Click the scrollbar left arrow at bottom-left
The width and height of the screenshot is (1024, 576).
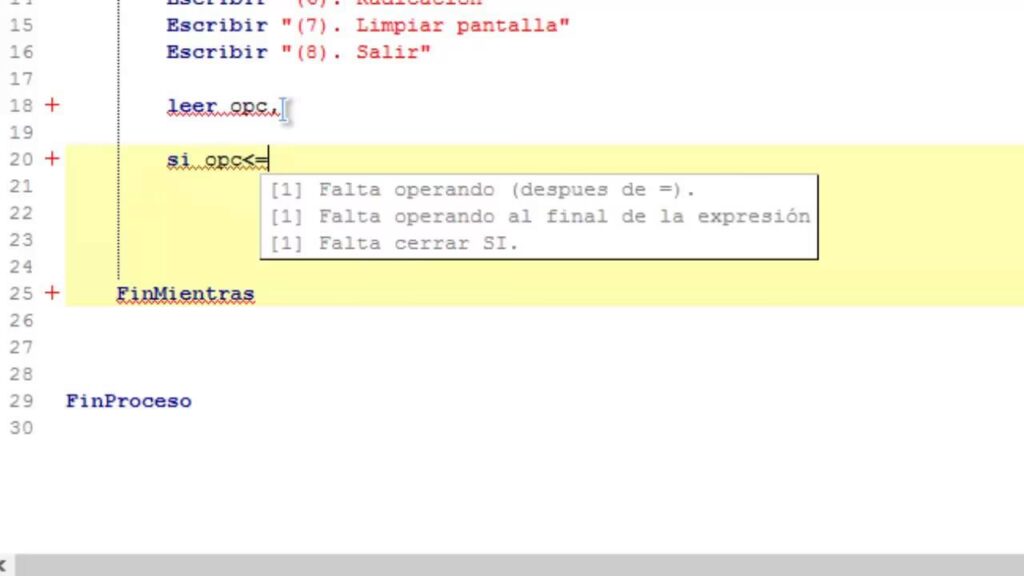[x=5, y=566]
